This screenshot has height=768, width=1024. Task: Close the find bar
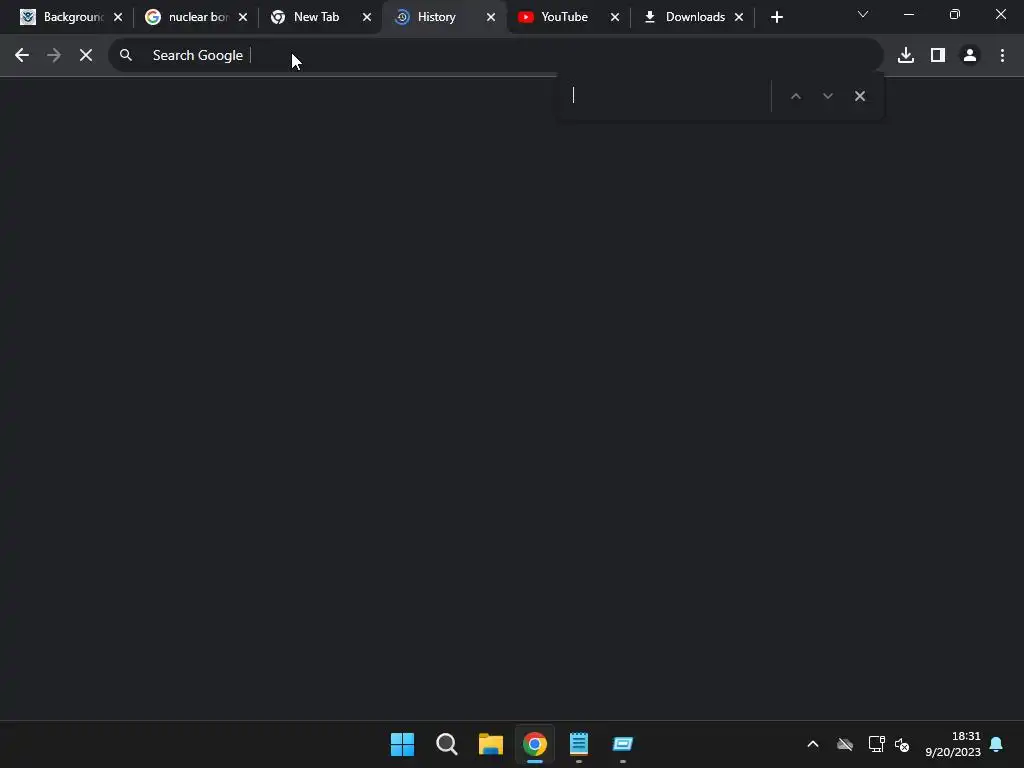coord(859,96)
